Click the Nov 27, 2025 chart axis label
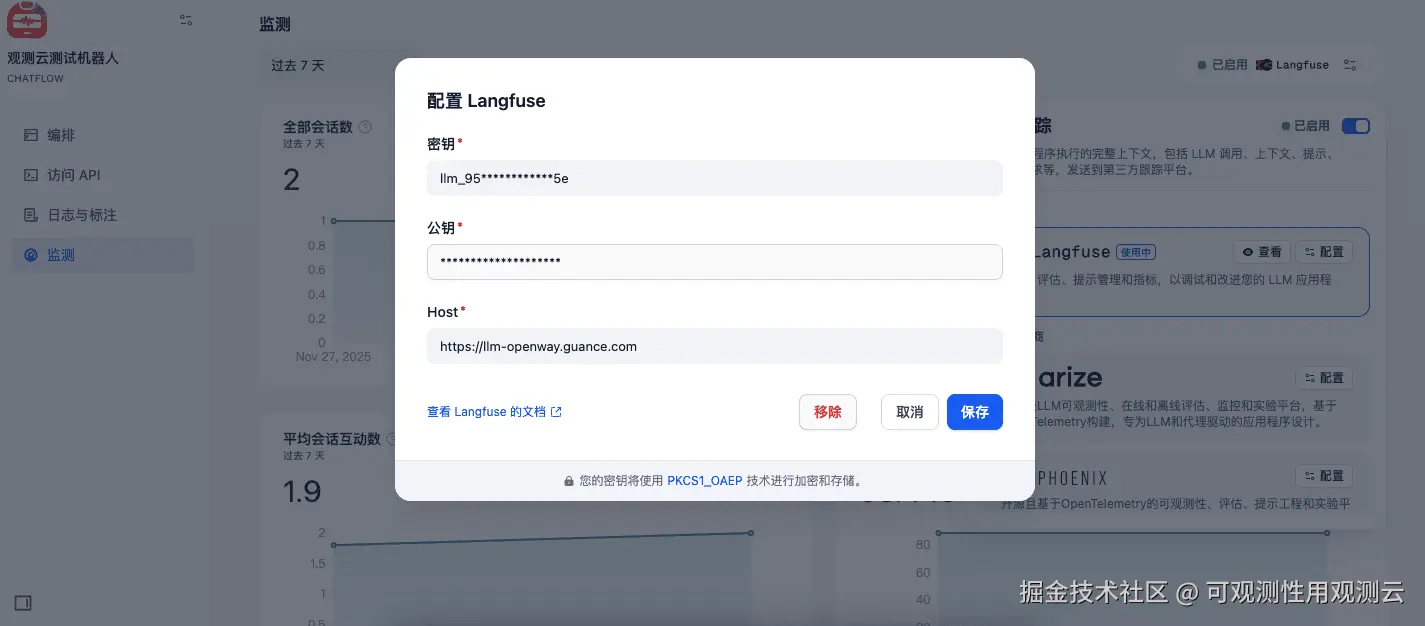The image size is (1425, 626). pyautogui.click(x=333, y=356)
